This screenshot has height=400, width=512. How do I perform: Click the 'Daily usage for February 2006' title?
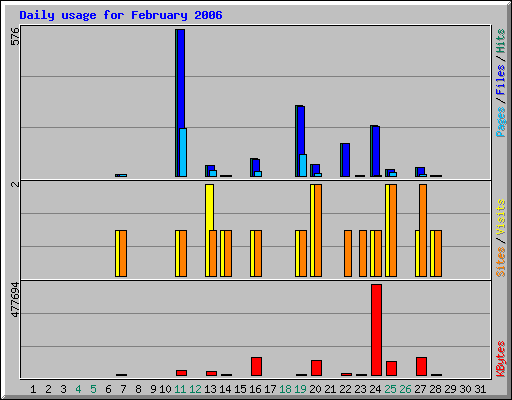tap(121, 16)
